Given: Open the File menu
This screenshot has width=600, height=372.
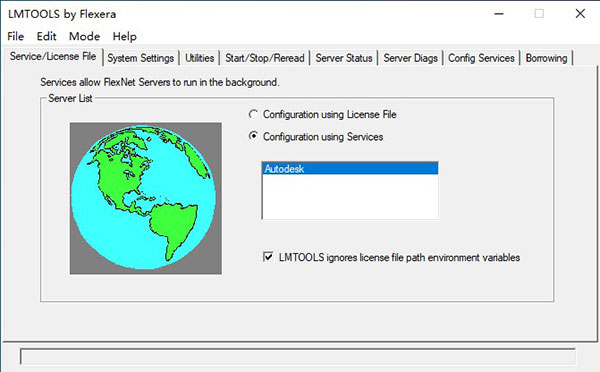Looking at the screenshot, I should [x=16, y=36].
